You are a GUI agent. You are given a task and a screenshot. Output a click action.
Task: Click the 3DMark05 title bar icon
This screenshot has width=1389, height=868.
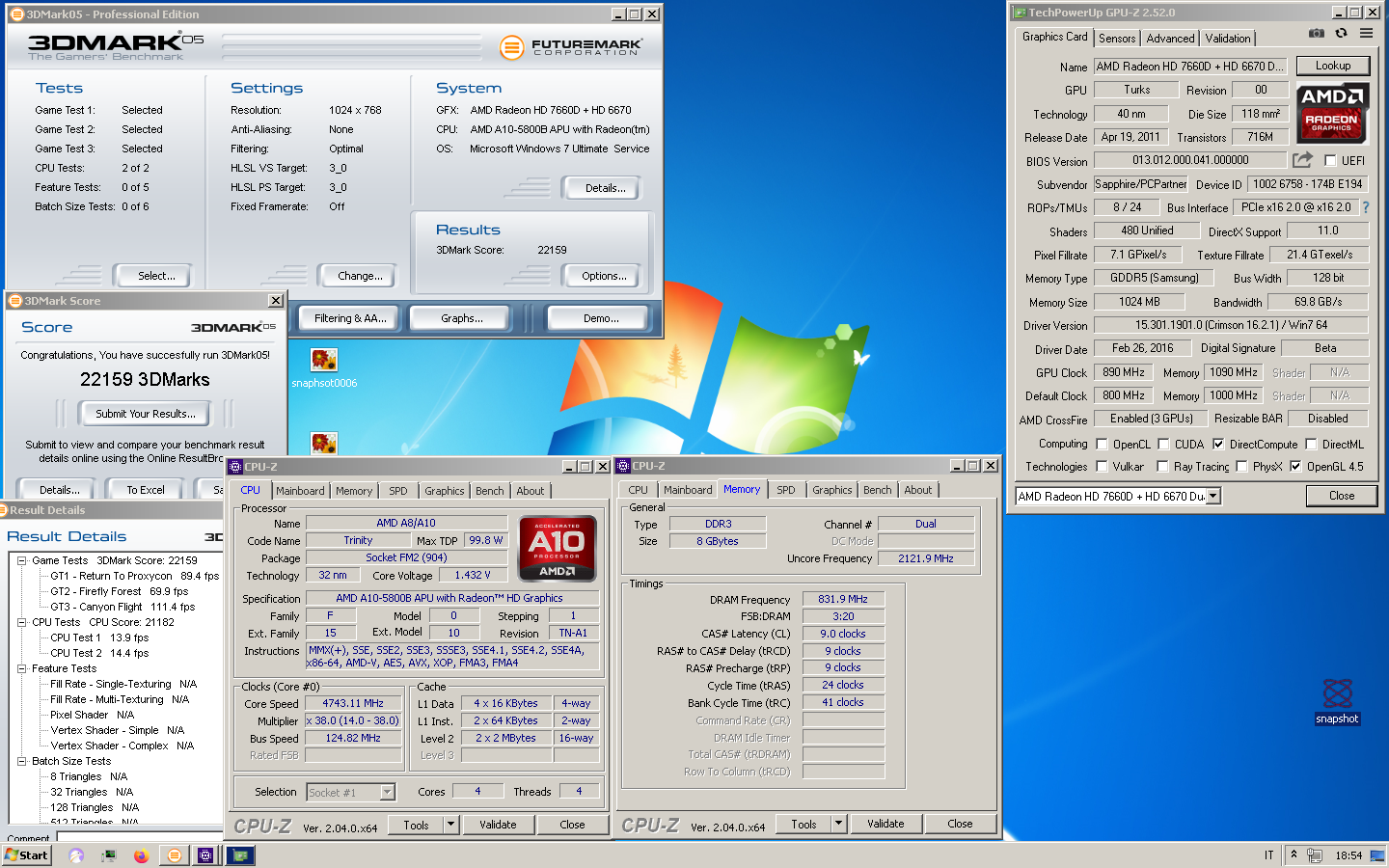point(16,14)
